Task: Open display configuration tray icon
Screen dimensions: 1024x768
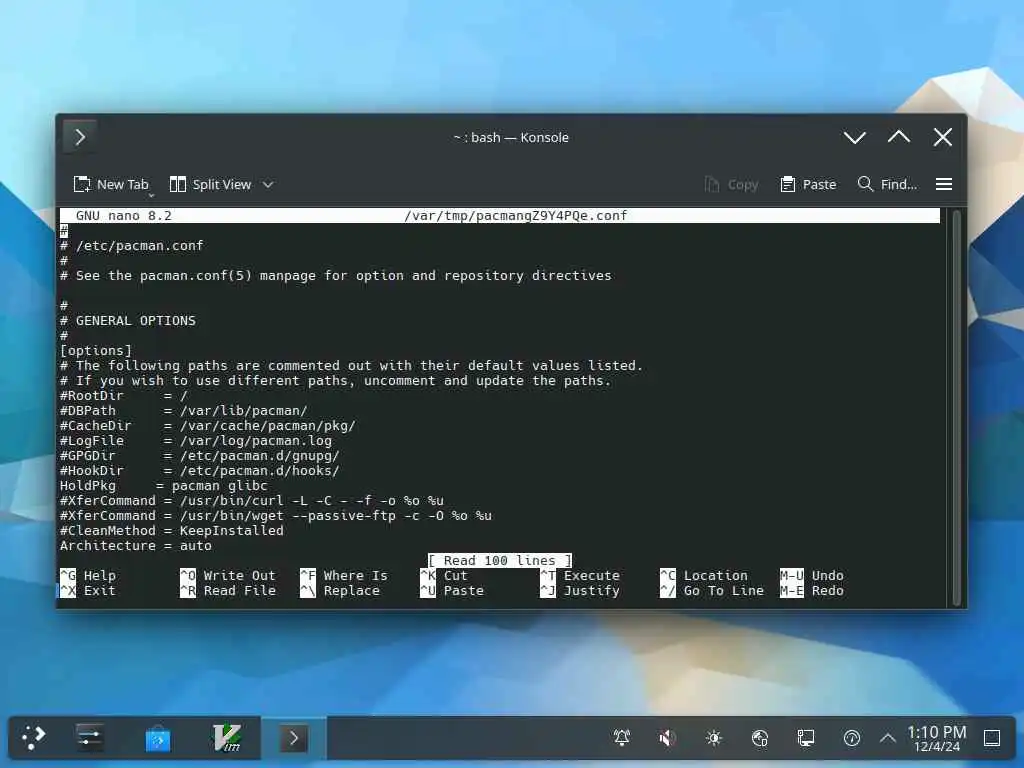Action: [806, 738]
